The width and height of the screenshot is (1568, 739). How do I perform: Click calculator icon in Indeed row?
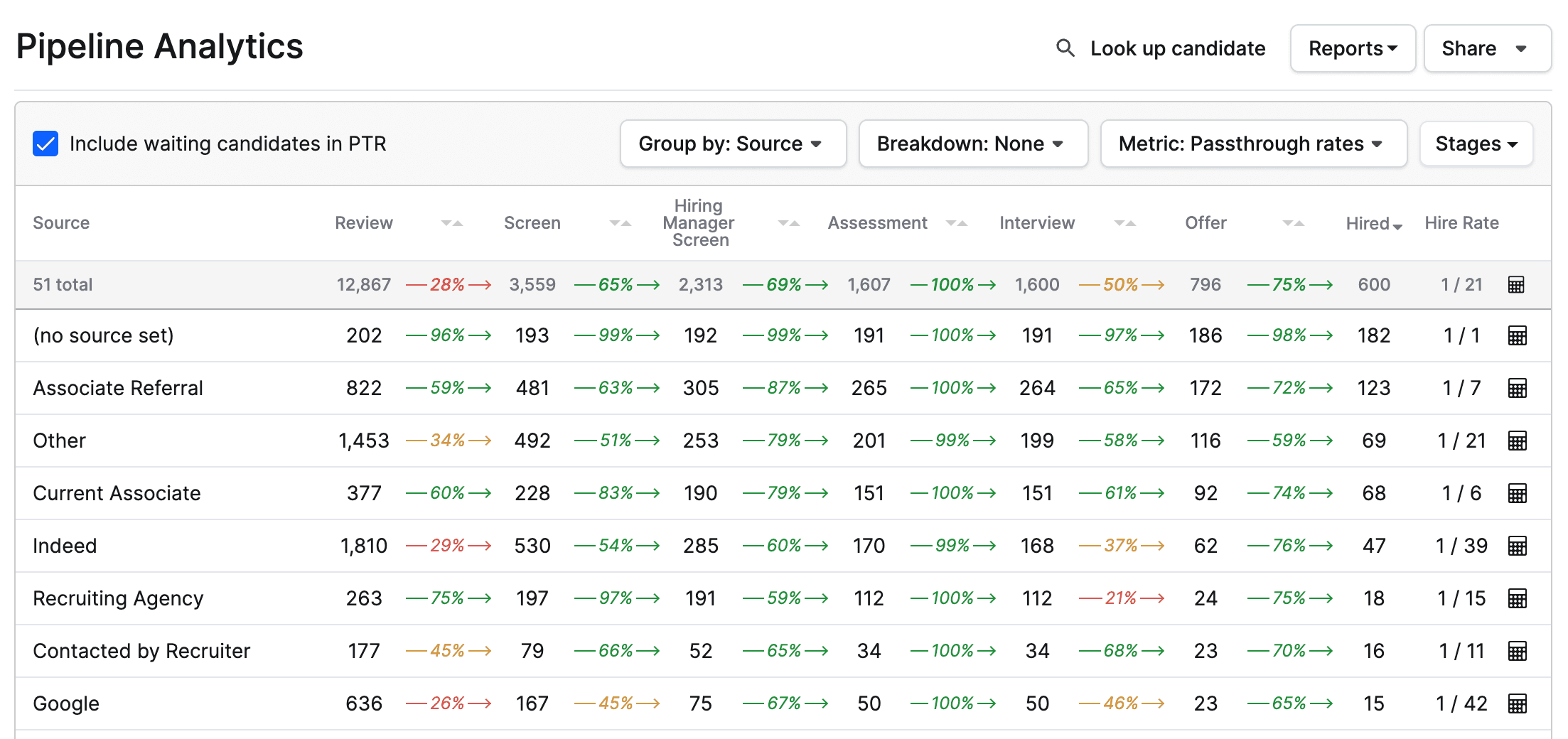click(1517, 546)
